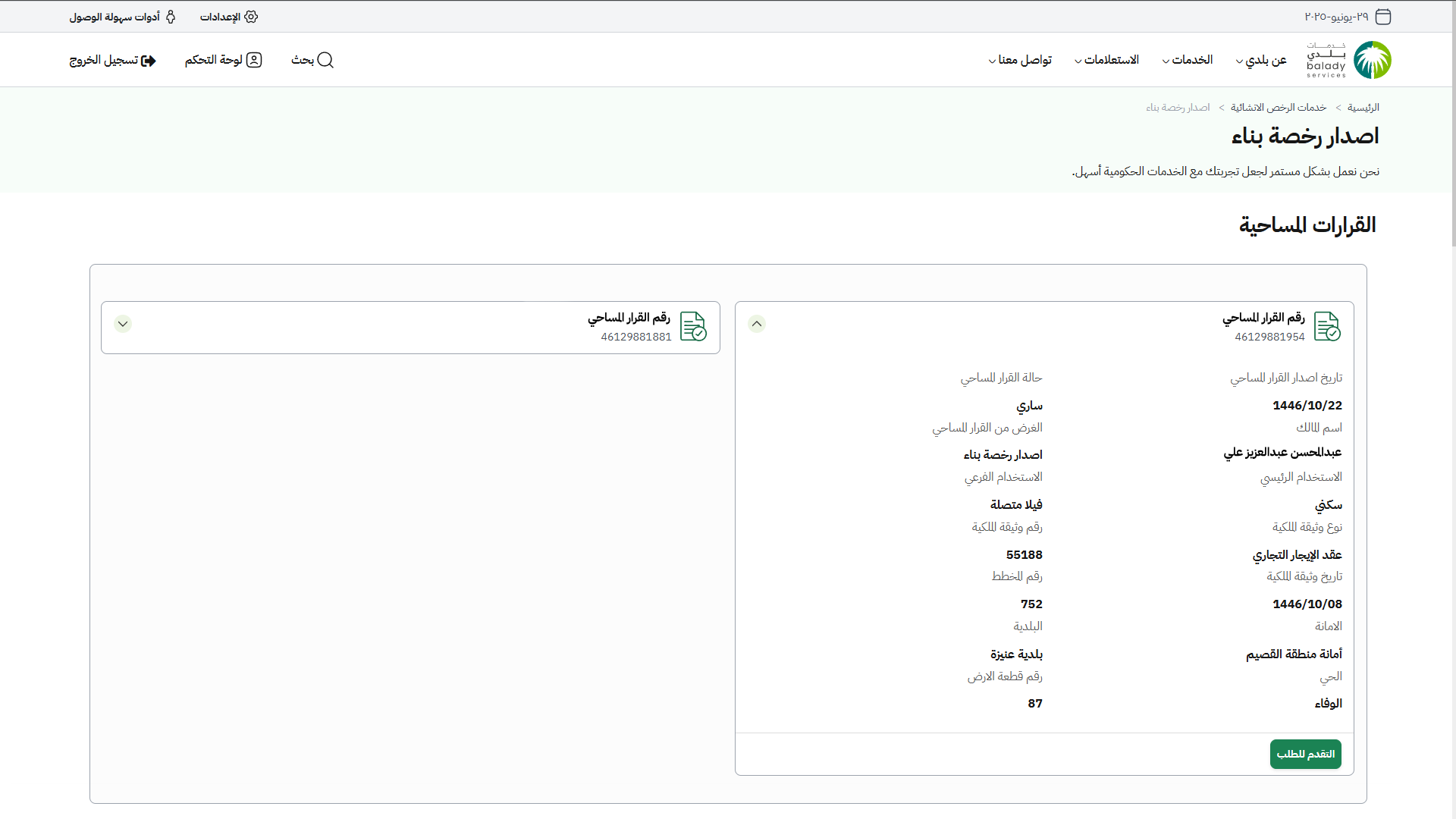Open the عن بلدي dropdown menu
Image resolution: width=1456 pixels, height=819 pixels.
(1261, 60)
